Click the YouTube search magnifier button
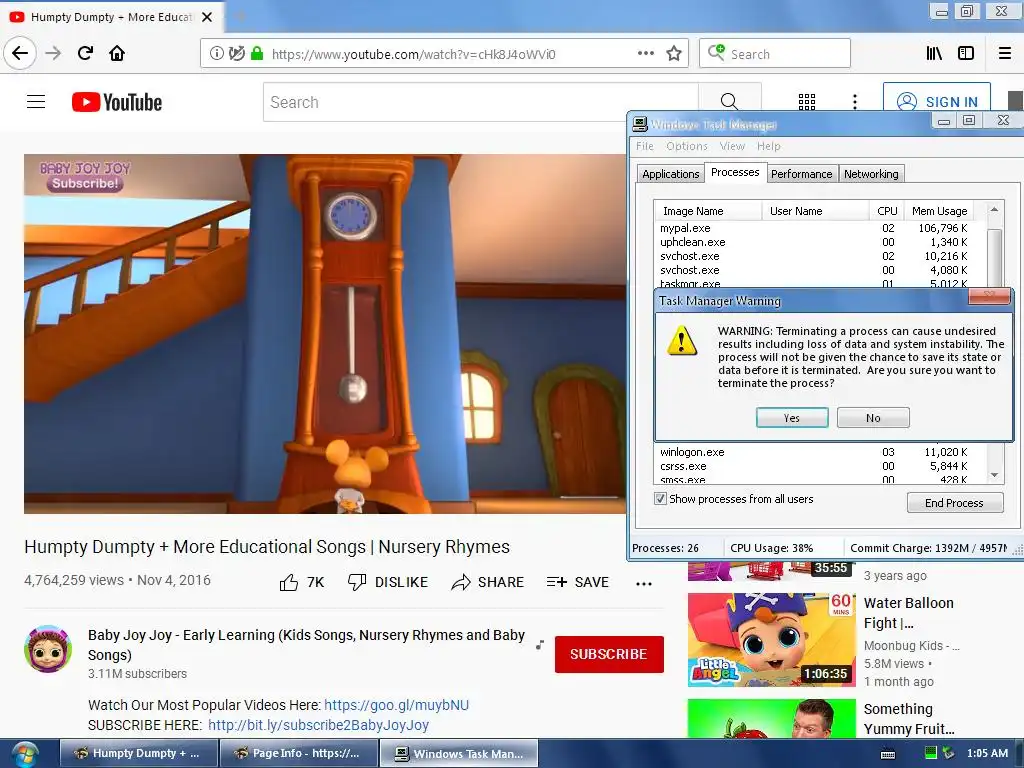 [x=729, y=102]
